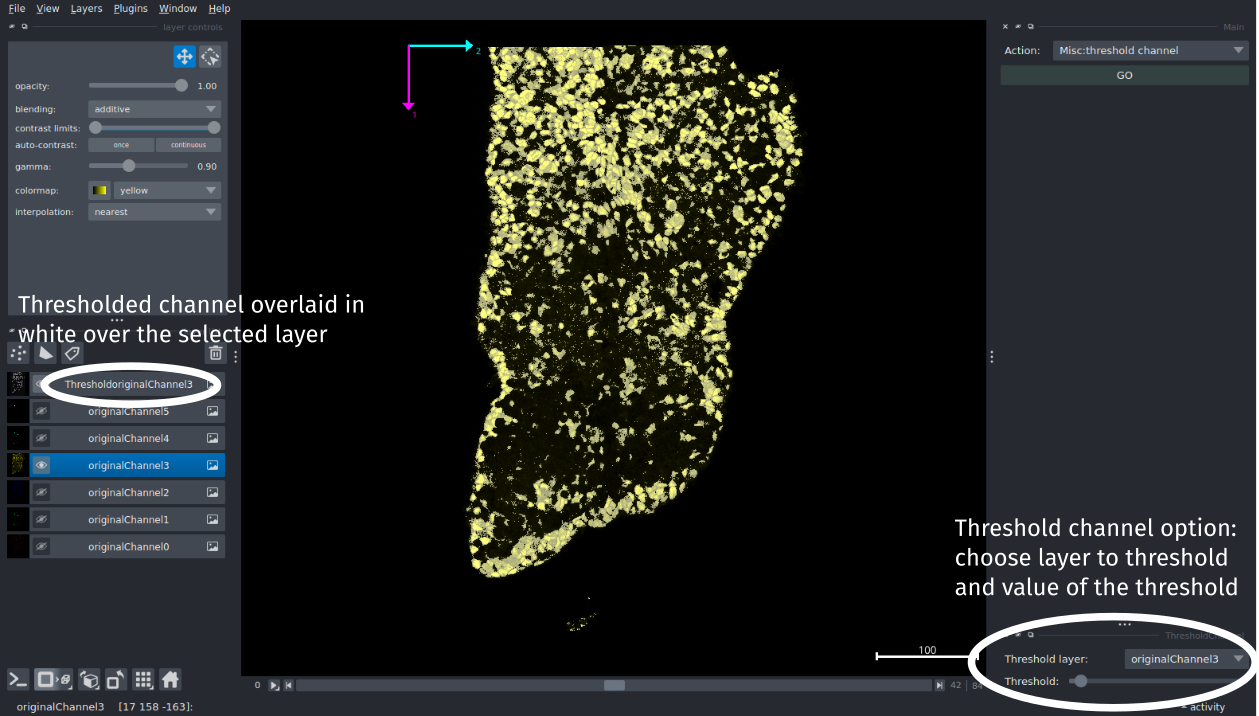Open the blending mode dropdown

[154, 109]
